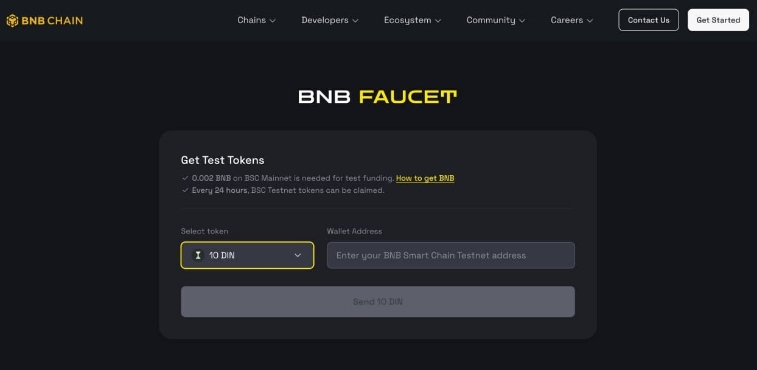Open the Chains navigation menu
The image size is (757, 370).
(x=256, y=20)
